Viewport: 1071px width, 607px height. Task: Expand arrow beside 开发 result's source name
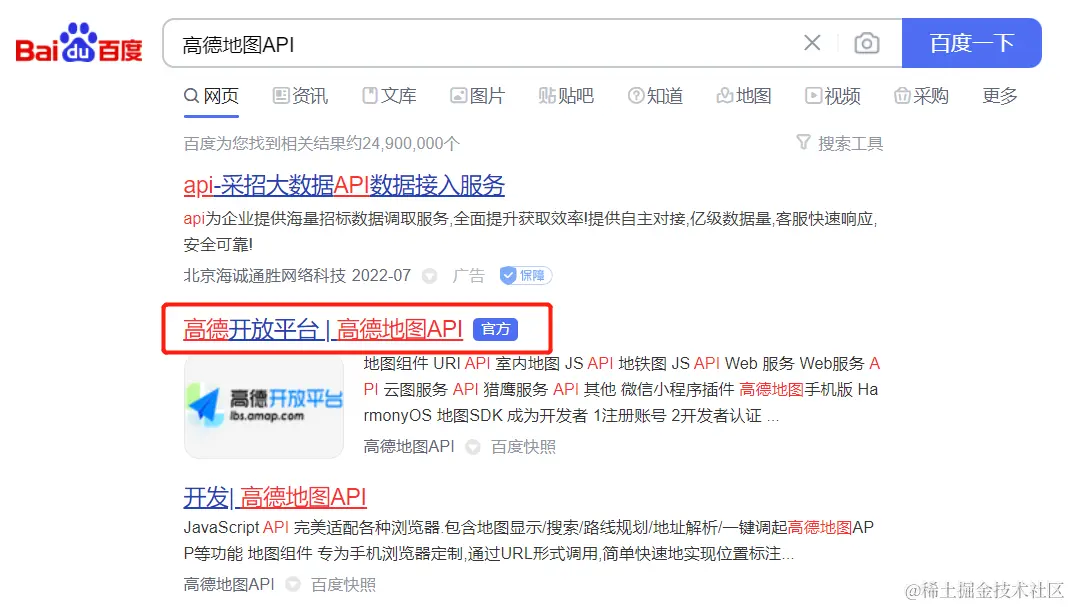tap(292, 584)
